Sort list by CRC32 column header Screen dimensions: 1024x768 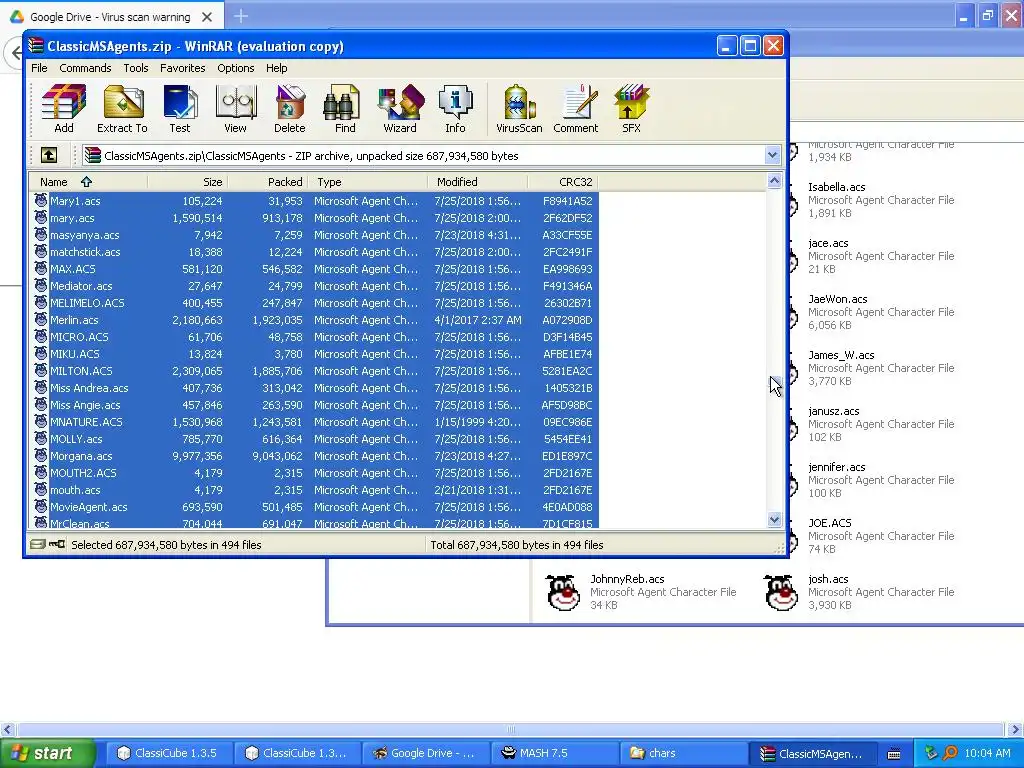tap(564, 182)
